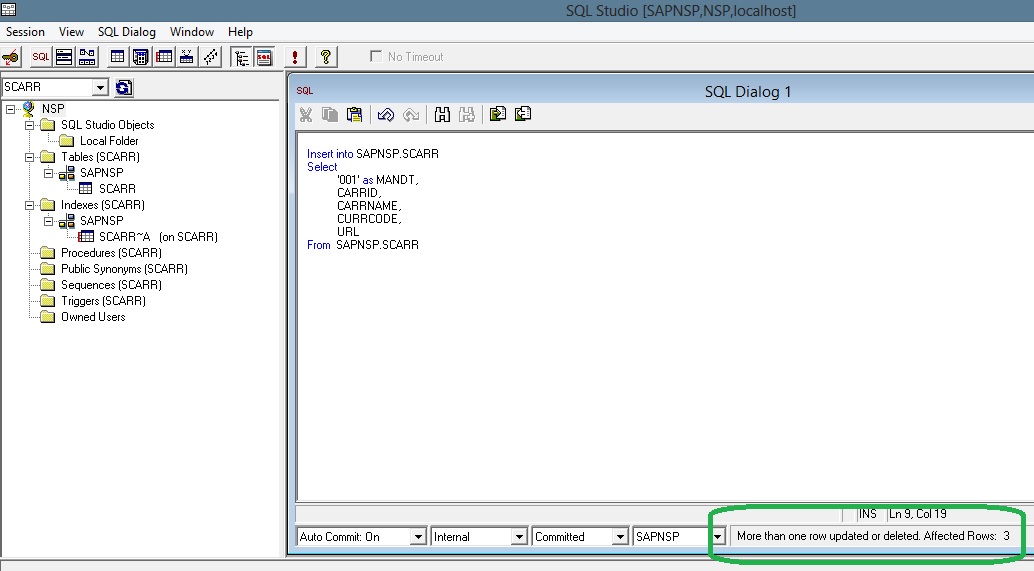This screenshot has height=571, width=1034.
Task: Click the red exclamation Execute icon
Action: click(295, 57)
